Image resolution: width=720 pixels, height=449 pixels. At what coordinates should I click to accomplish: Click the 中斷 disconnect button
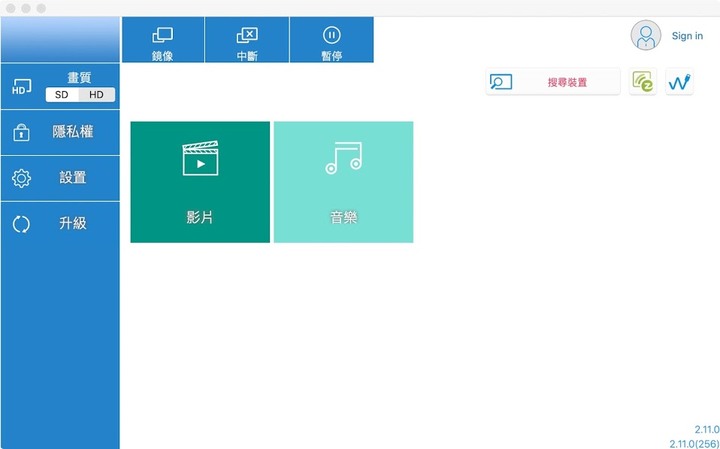tap(247, 39)
